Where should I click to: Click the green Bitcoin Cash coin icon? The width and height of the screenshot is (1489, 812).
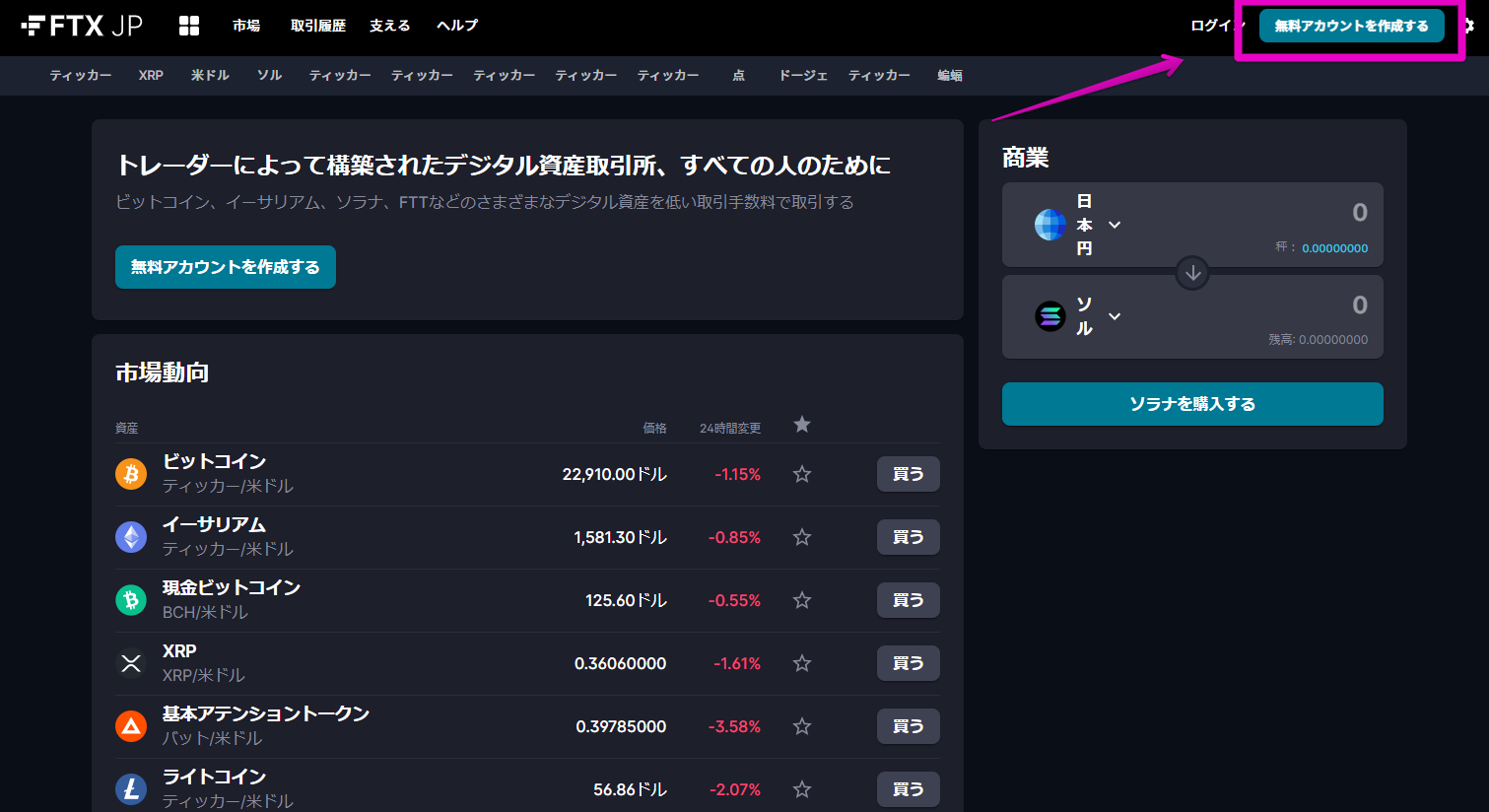pos(131,600)
